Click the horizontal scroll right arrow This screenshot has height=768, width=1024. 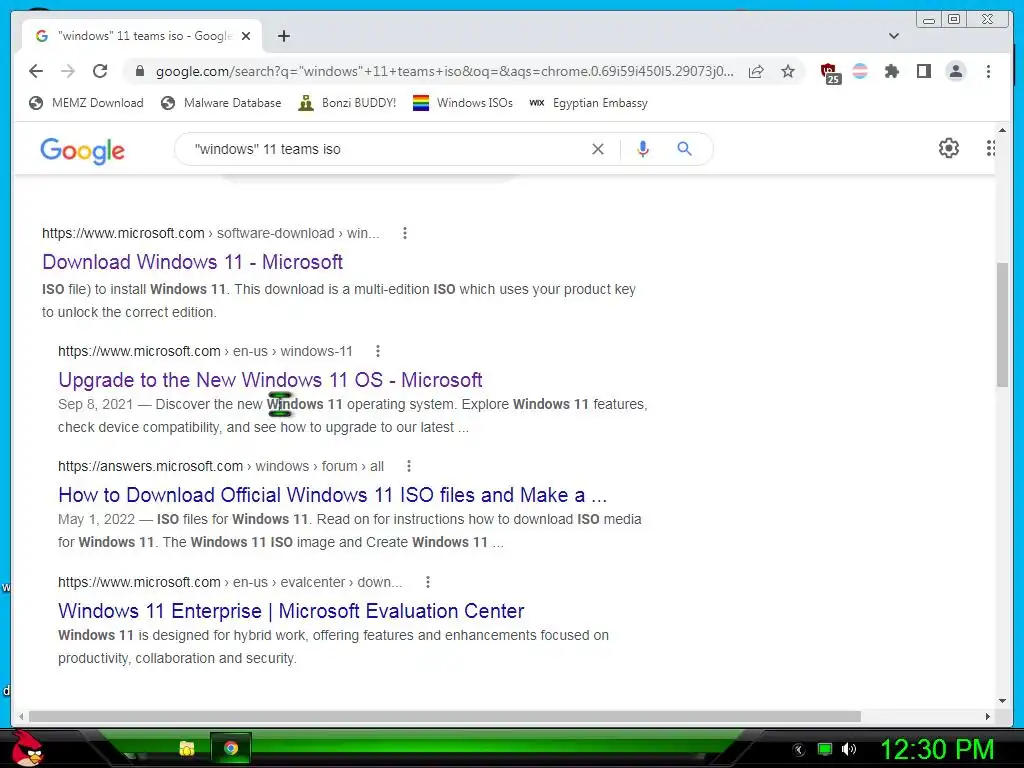pyautogui.click(x=987, y=716)
